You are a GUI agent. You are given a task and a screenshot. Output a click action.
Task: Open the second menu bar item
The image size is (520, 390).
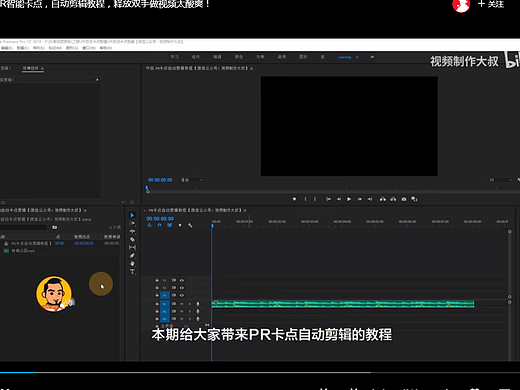point(22,48)
